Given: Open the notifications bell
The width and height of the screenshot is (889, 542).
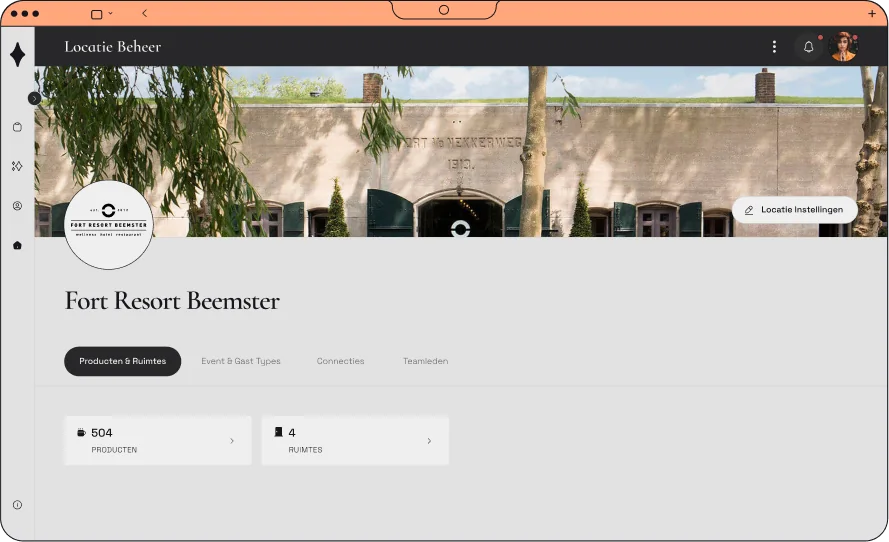Looking at the screenshot, I should pyautogui.click(x=808, y=46).
